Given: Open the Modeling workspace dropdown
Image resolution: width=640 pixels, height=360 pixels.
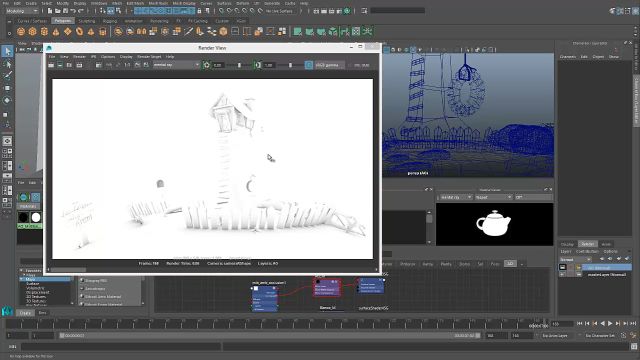Looking at the screenshot, I should [x=22, y=11].
